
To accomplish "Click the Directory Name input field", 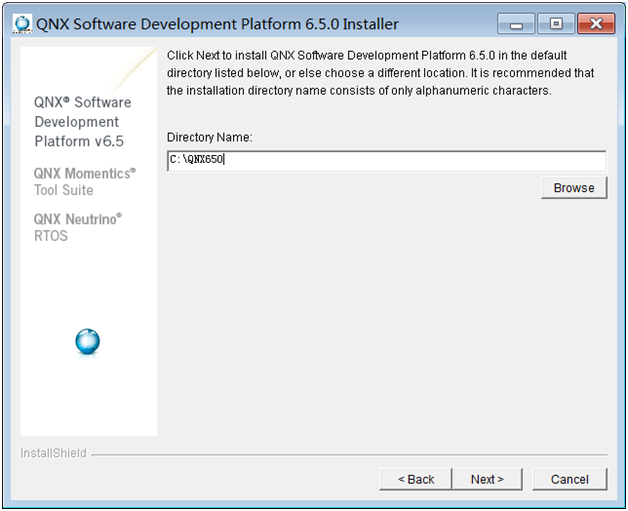I will coord(386,161).
